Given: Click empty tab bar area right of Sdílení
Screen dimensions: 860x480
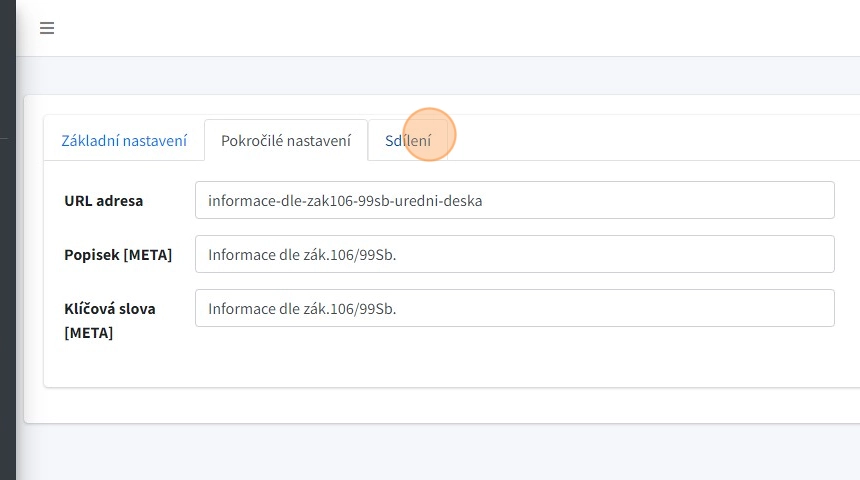Looking at the screenshot, I should [650, 140].
